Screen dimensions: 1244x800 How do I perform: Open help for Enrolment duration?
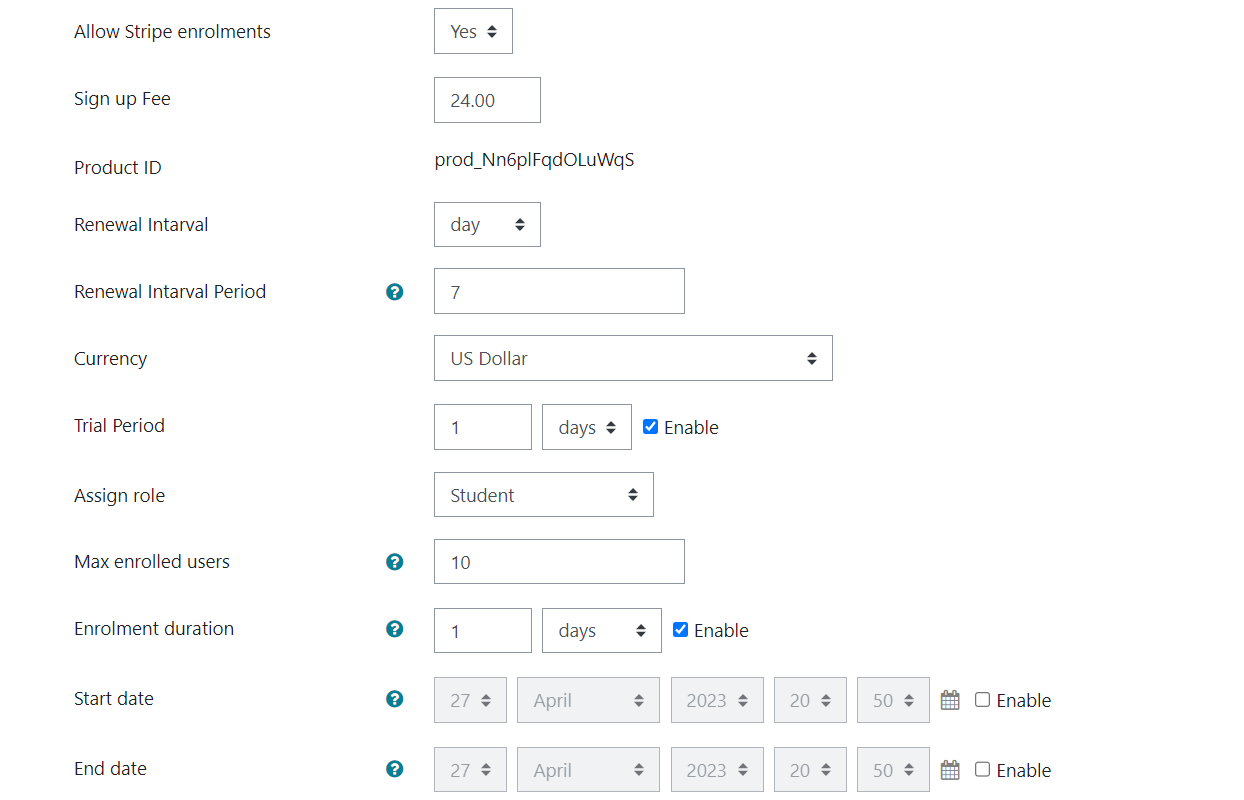(395, 629)
